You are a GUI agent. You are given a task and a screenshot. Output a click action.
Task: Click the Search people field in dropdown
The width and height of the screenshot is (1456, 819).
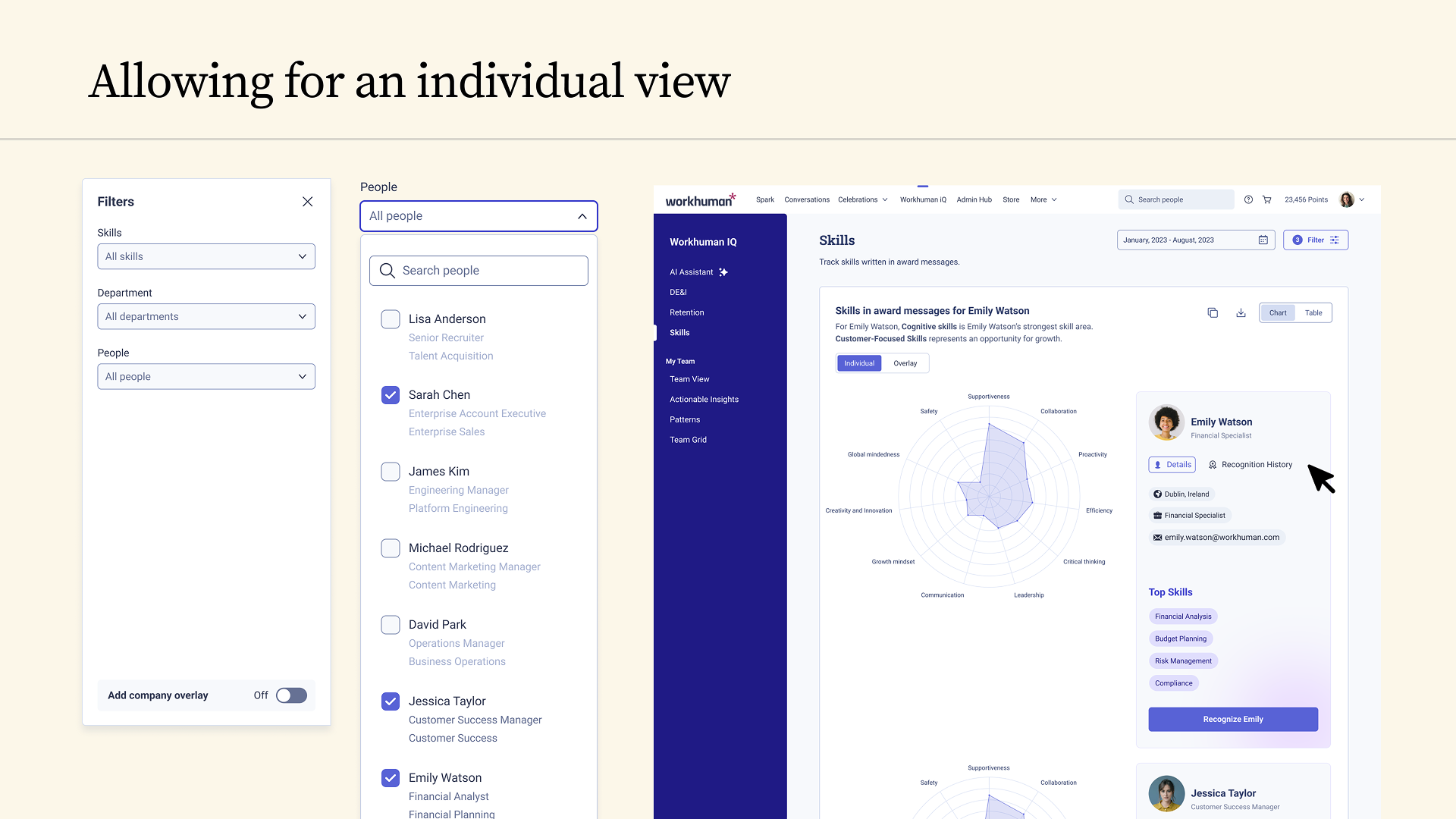[x=479, y=271]
